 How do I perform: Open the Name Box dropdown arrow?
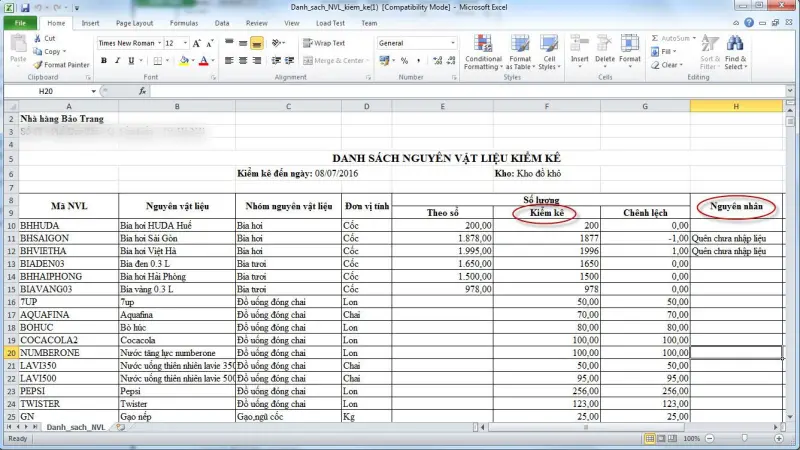pos(93,91)
